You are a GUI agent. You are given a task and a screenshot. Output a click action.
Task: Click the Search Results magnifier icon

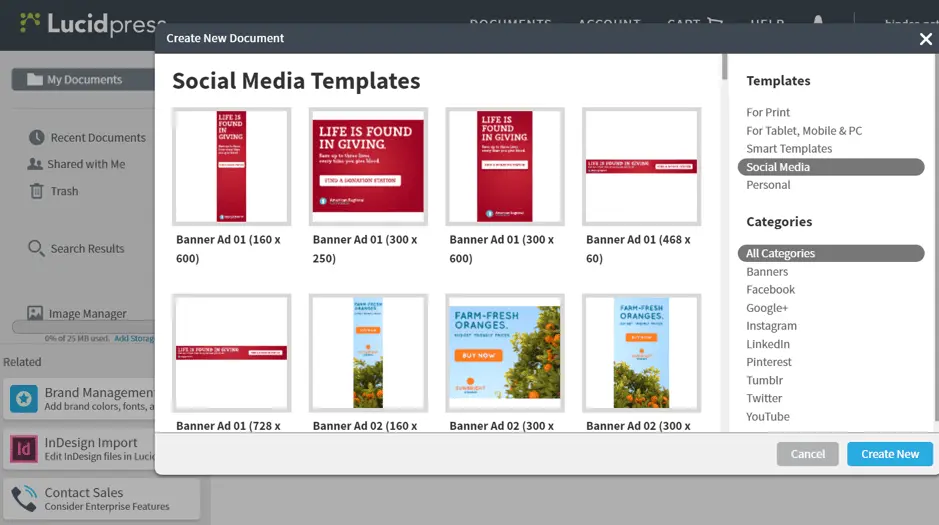click(x=36, y=248)
